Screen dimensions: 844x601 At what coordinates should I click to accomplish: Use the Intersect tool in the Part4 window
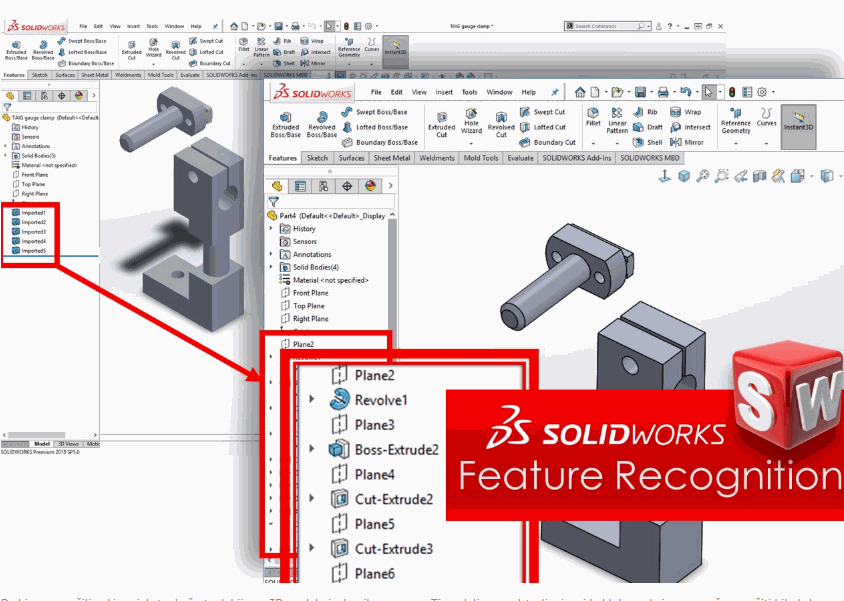point(690,127)
